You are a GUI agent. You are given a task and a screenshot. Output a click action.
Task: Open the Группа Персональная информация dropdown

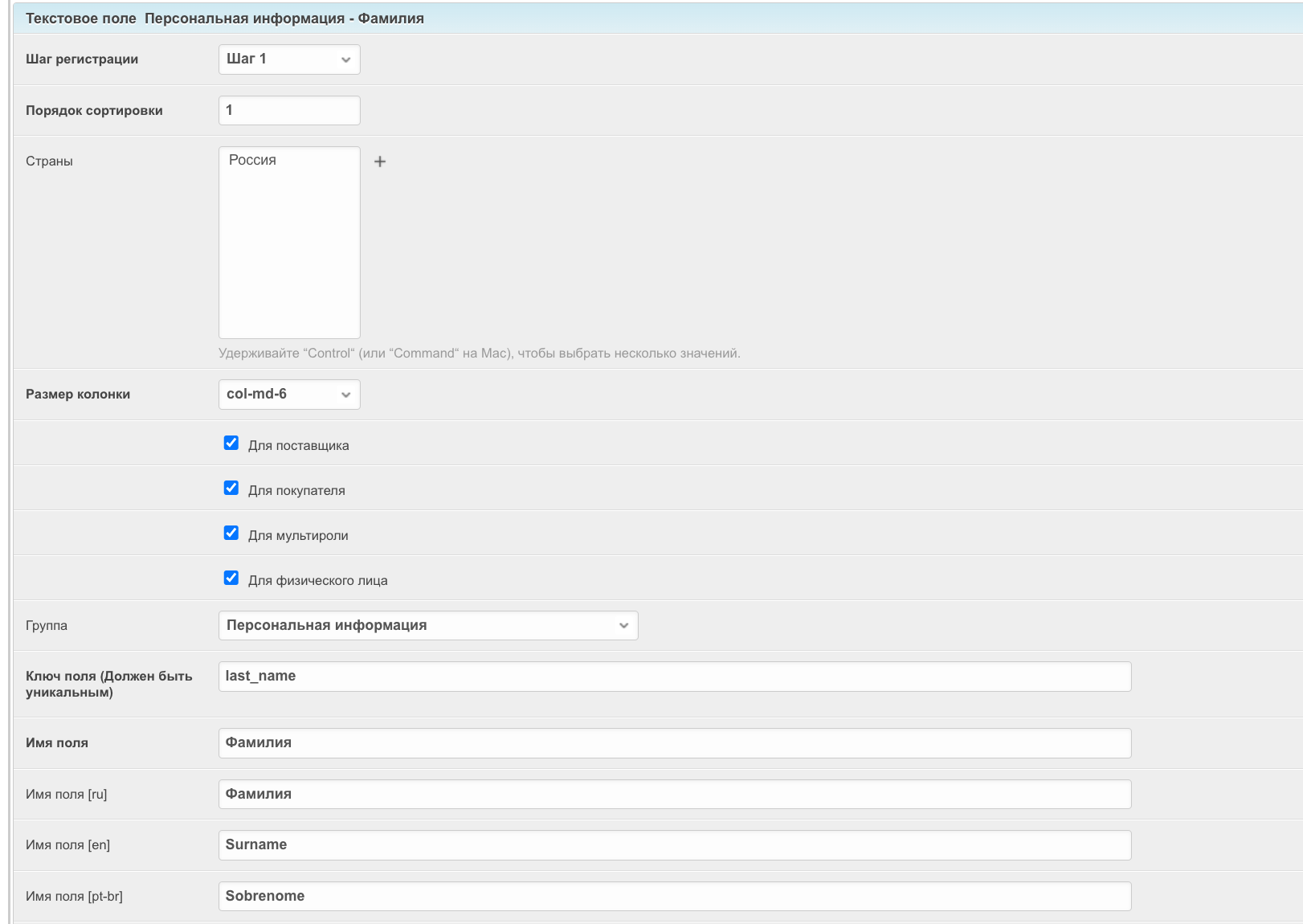[x=428, y=626]
